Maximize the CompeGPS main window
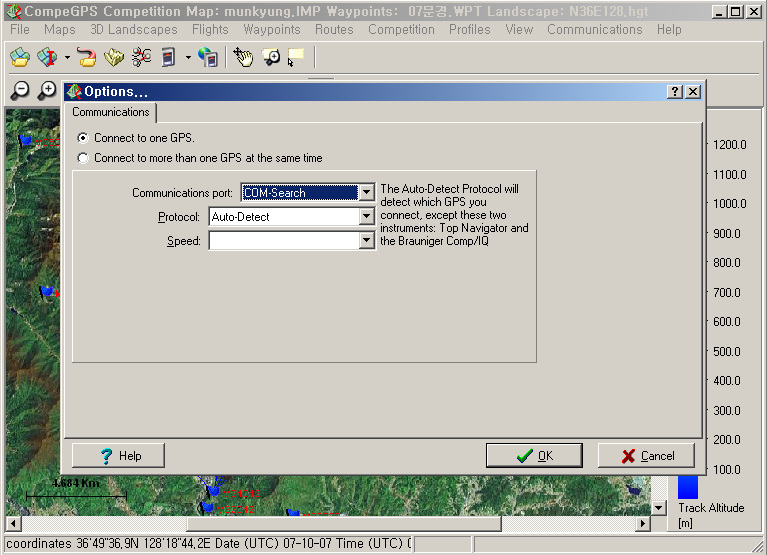The height and width of the screenshot is (555, 767). 735,11
